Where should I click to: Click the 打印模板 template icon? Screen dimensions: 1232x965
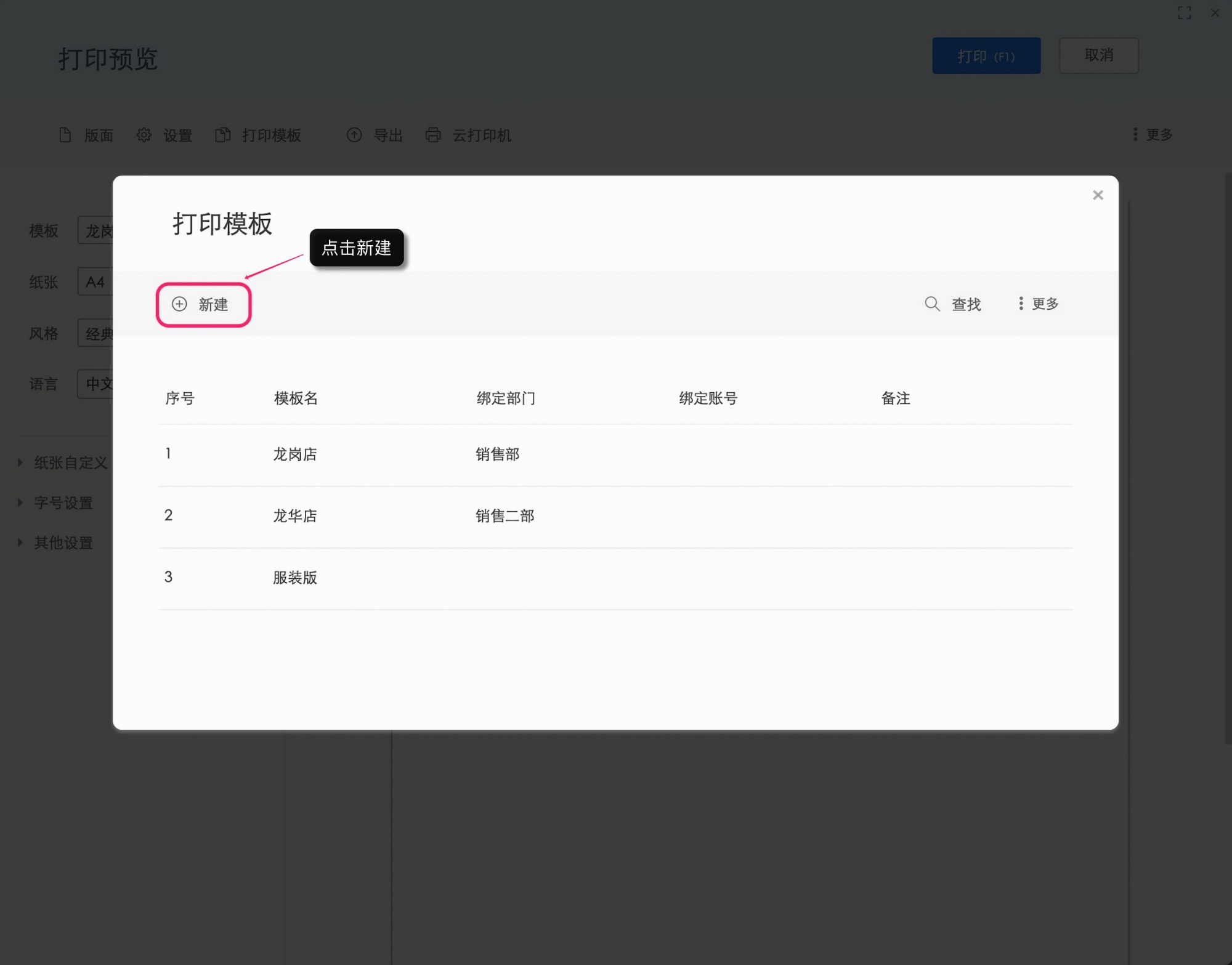(x=223, y=135)
